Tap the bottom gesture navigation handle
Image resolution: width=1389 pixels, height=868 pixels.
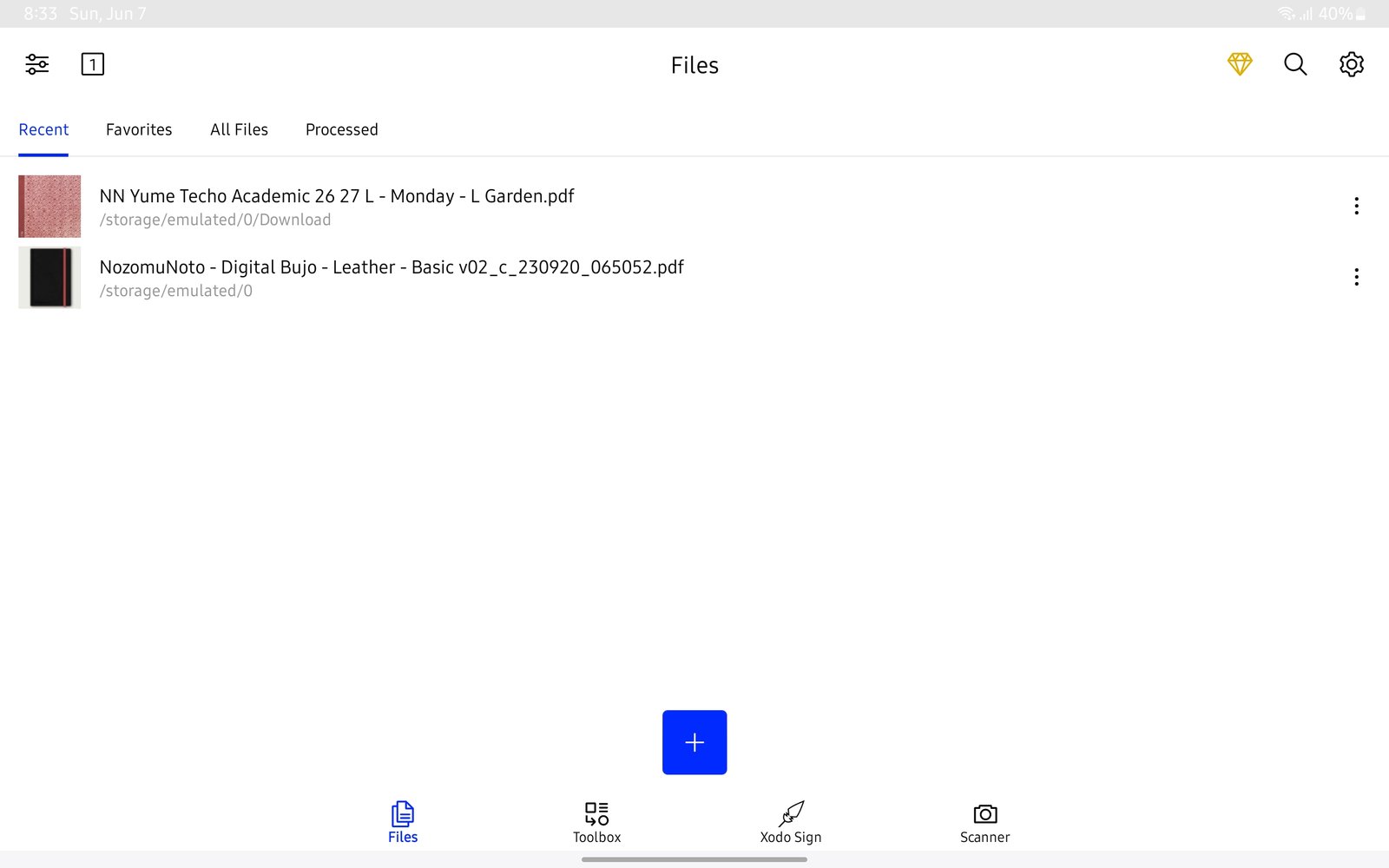(694, 859)
